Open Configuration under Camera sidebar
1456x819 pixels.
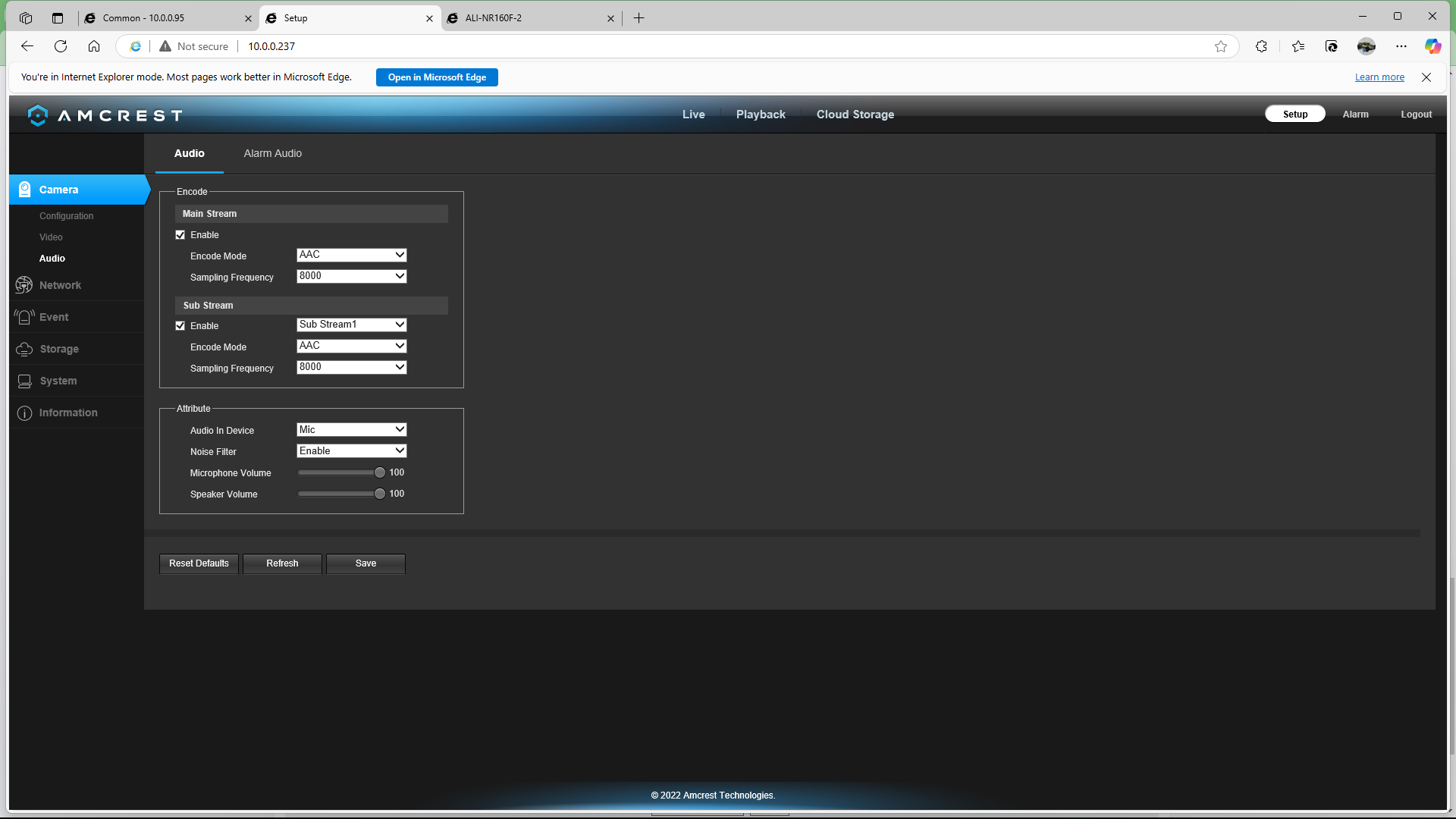(67, 216)
